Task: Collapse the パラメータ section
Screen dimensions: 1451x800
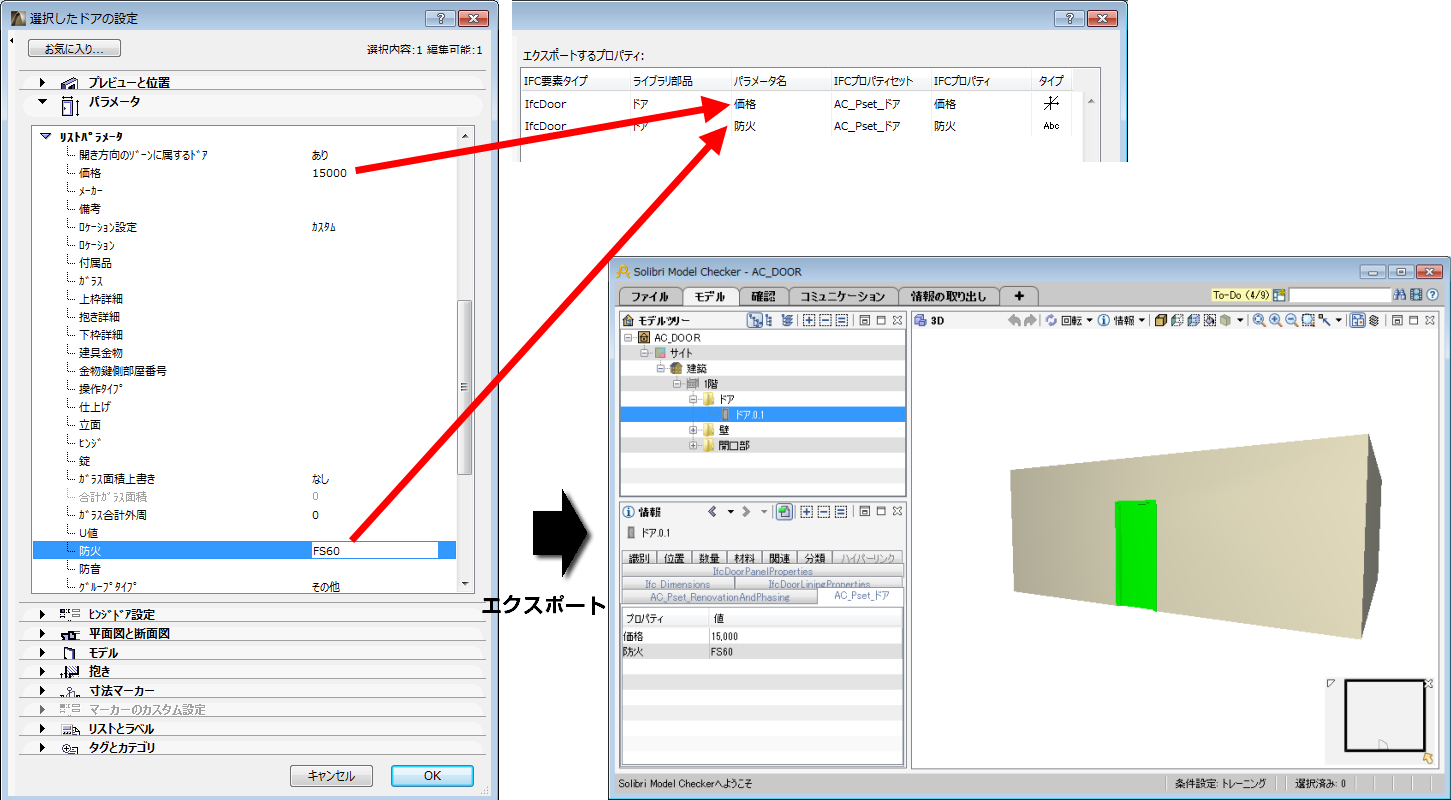Action: click(42, 101)
